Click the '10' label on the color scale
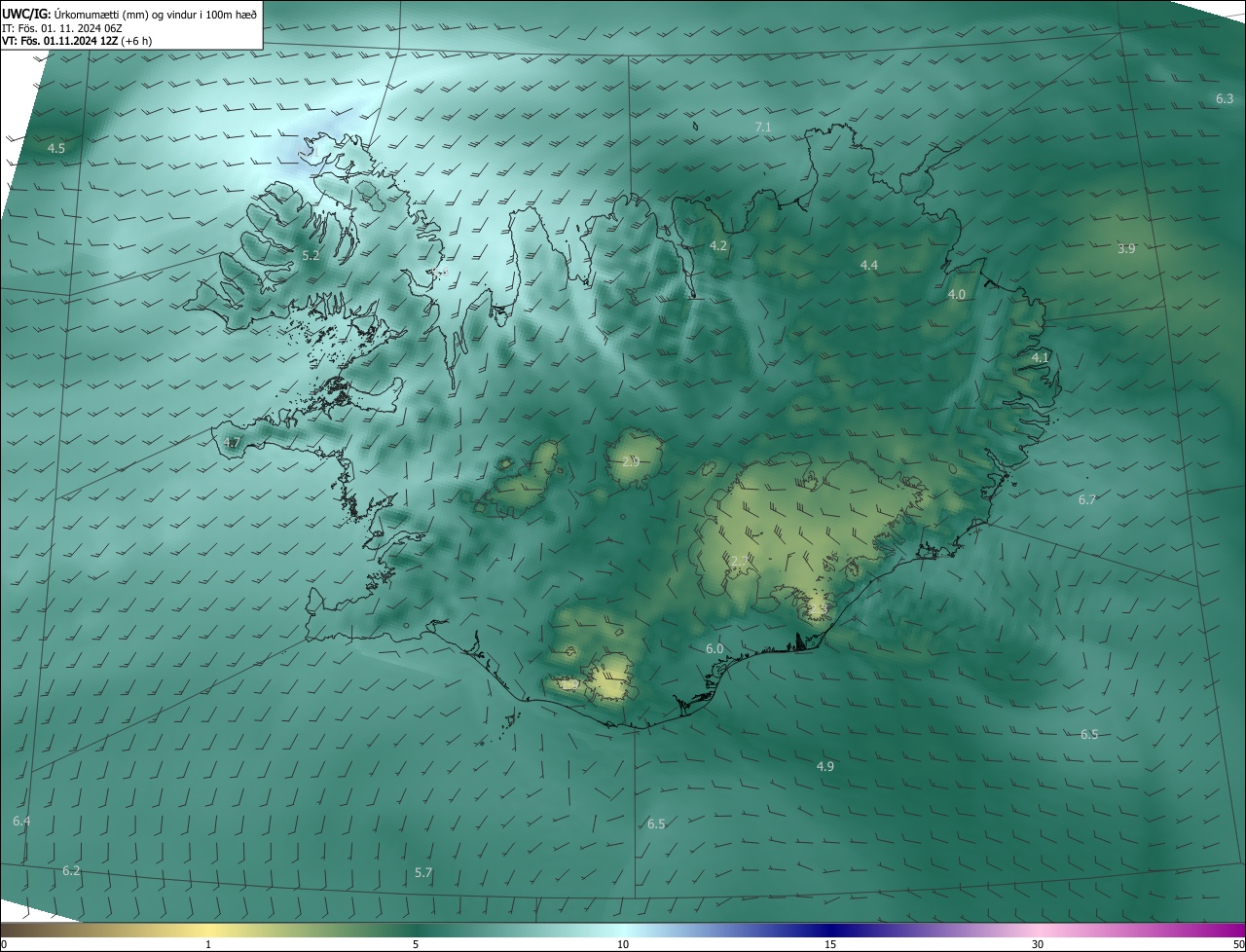Screen dimensions: 1246x952 [623, 944]
